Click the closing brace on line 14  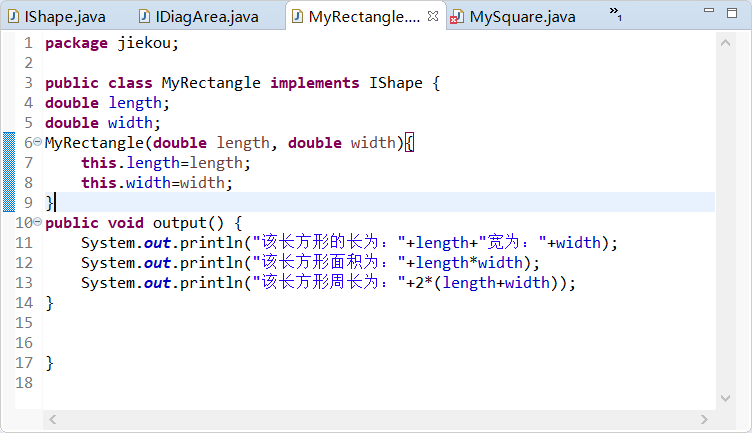click(49, 303)
